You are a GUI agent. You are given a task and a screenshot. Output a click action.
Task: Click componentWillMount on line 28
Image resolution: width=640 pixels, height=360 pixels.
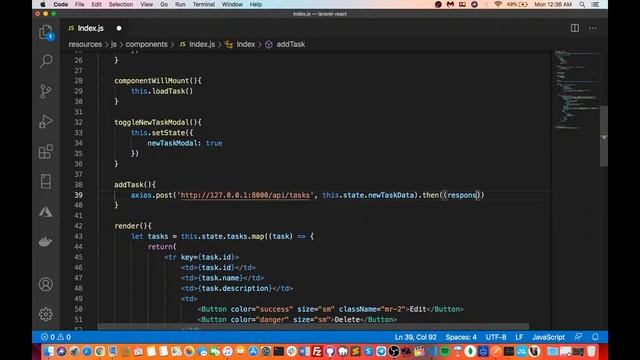(x=151, y=81)
